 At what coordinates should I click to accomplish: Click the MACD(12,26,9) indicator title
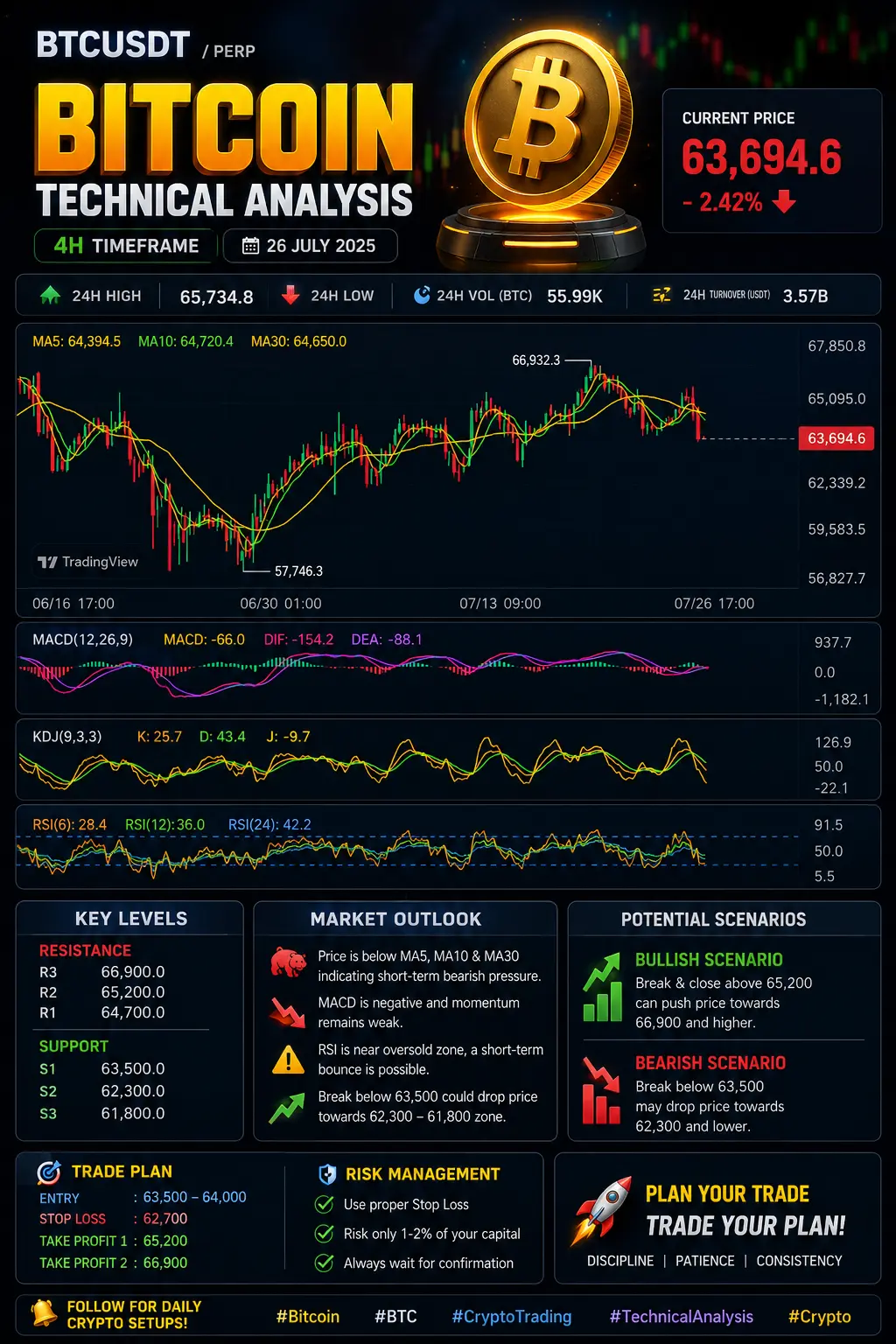[x=83, y=640]
